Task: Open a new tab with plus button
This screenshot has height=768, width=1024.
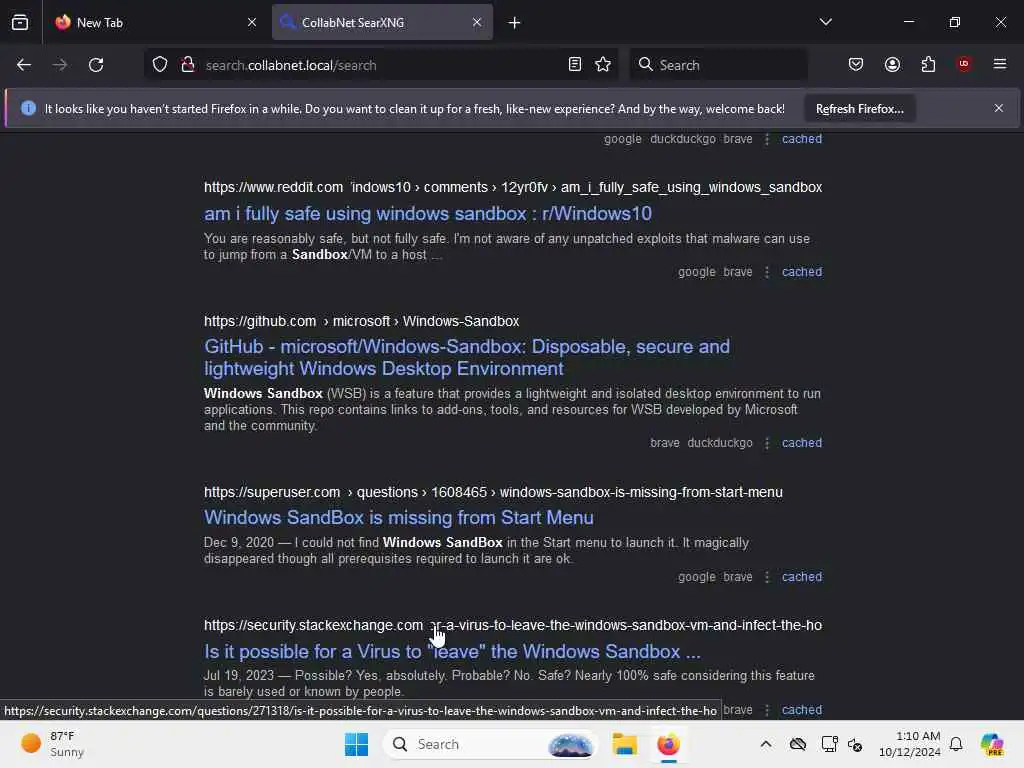Action: click(x=515, y=23)
